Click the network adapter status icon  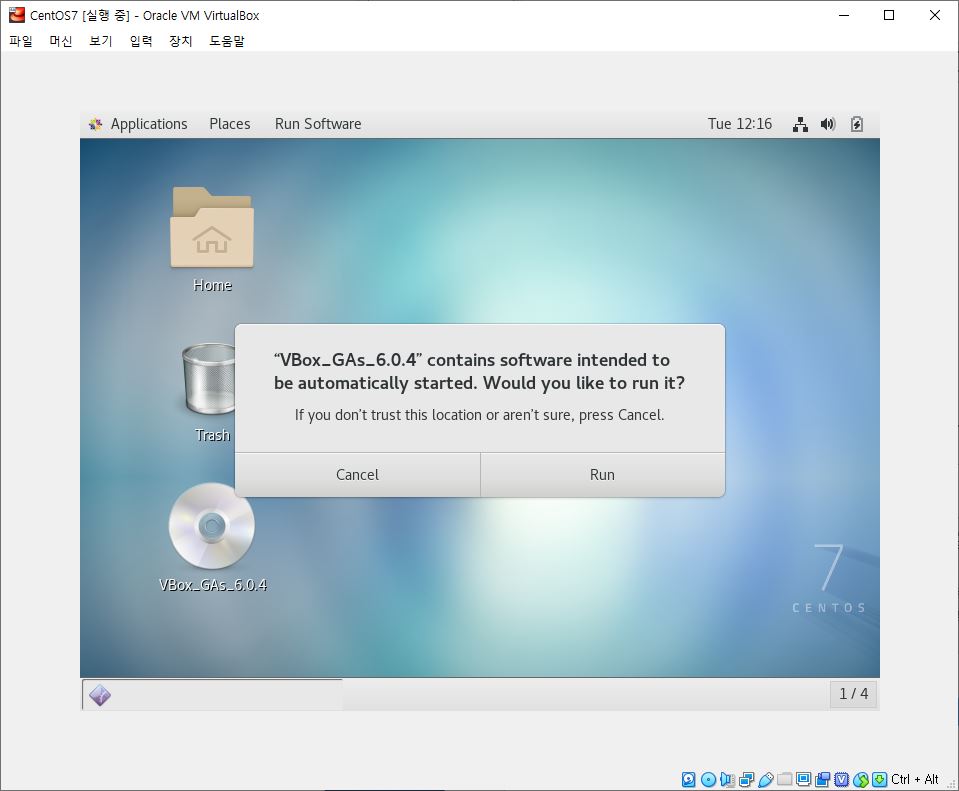746,779
